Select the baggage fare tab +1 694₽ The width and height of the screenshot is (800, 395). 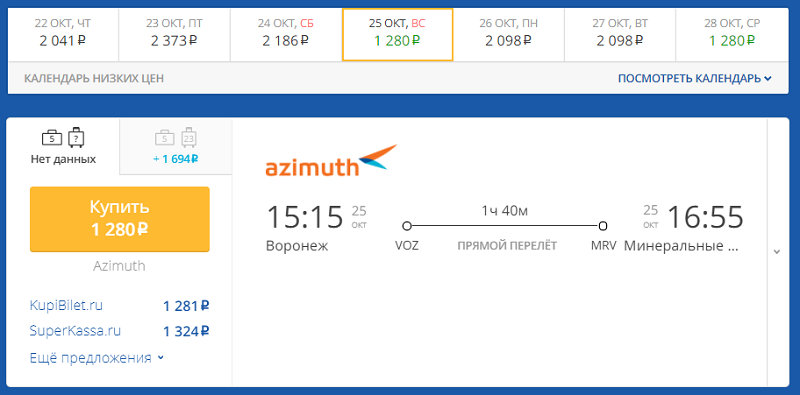(x=176, y=146)
